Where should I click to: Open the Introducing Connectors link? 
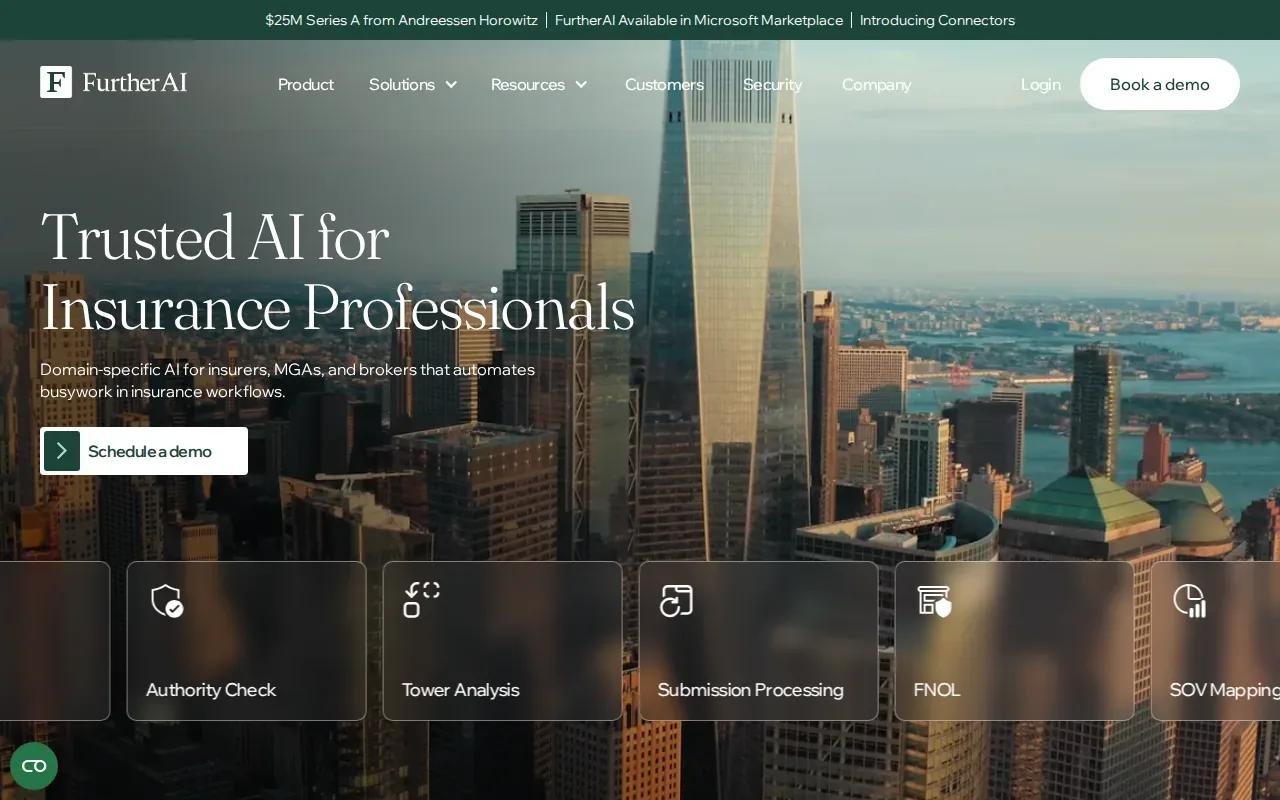(937, 20)
